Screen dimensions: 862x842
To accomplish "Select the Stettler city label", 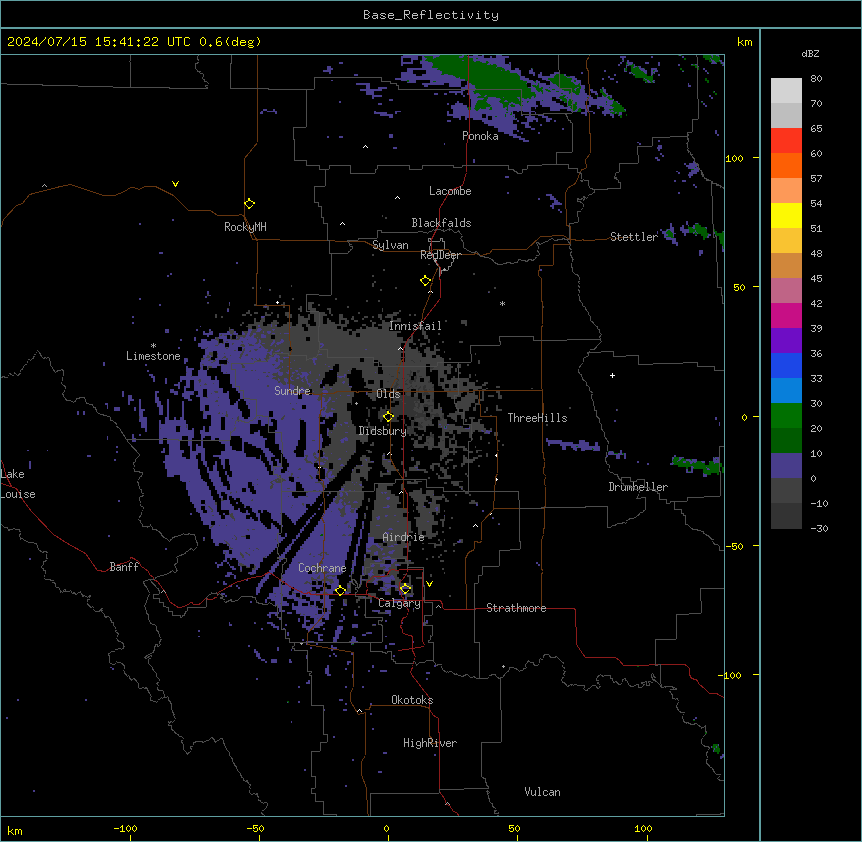I will coord(634,237).
